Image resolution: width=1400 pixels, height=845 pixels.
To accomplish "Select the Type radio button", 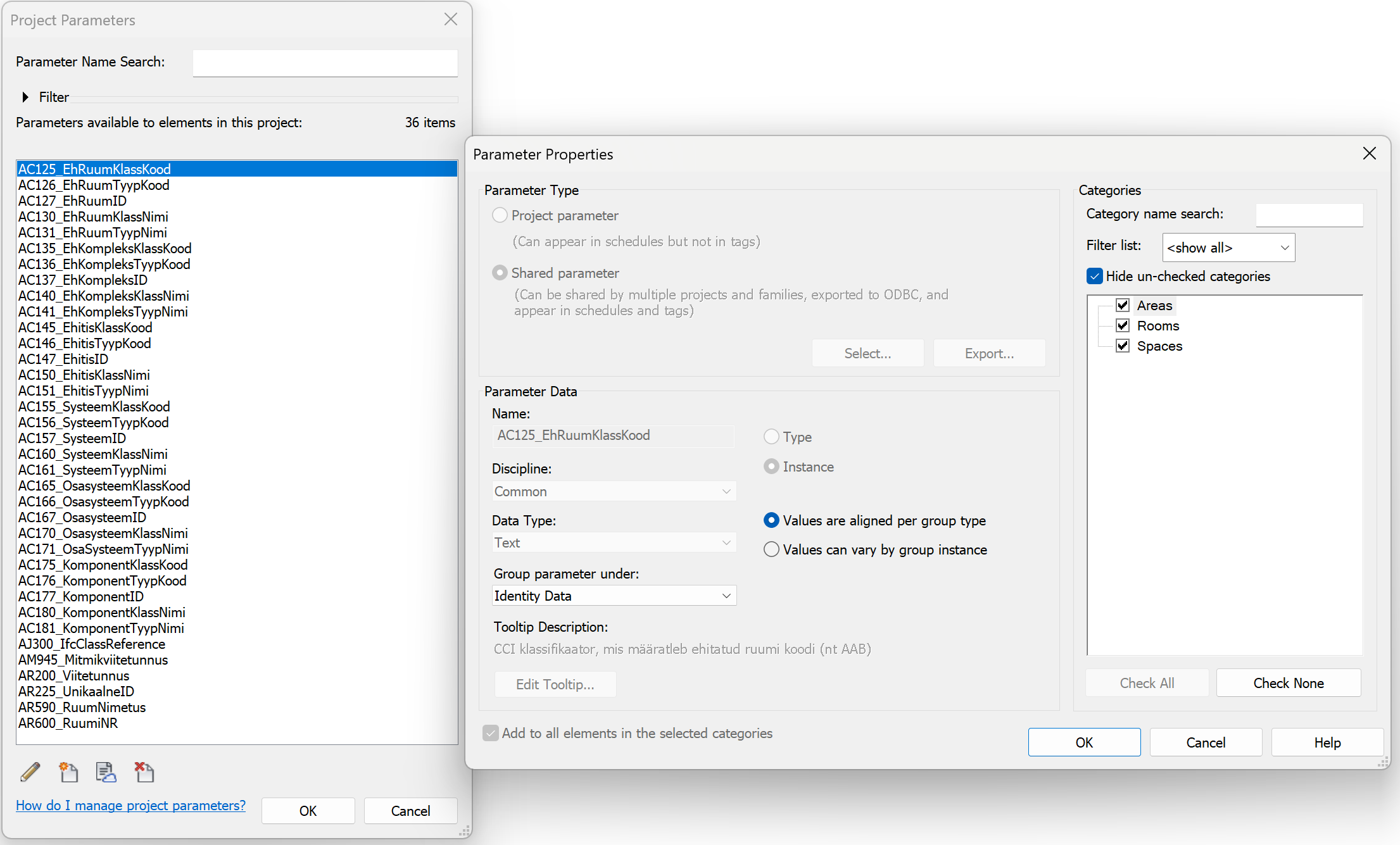I will (x=771, y=437).
